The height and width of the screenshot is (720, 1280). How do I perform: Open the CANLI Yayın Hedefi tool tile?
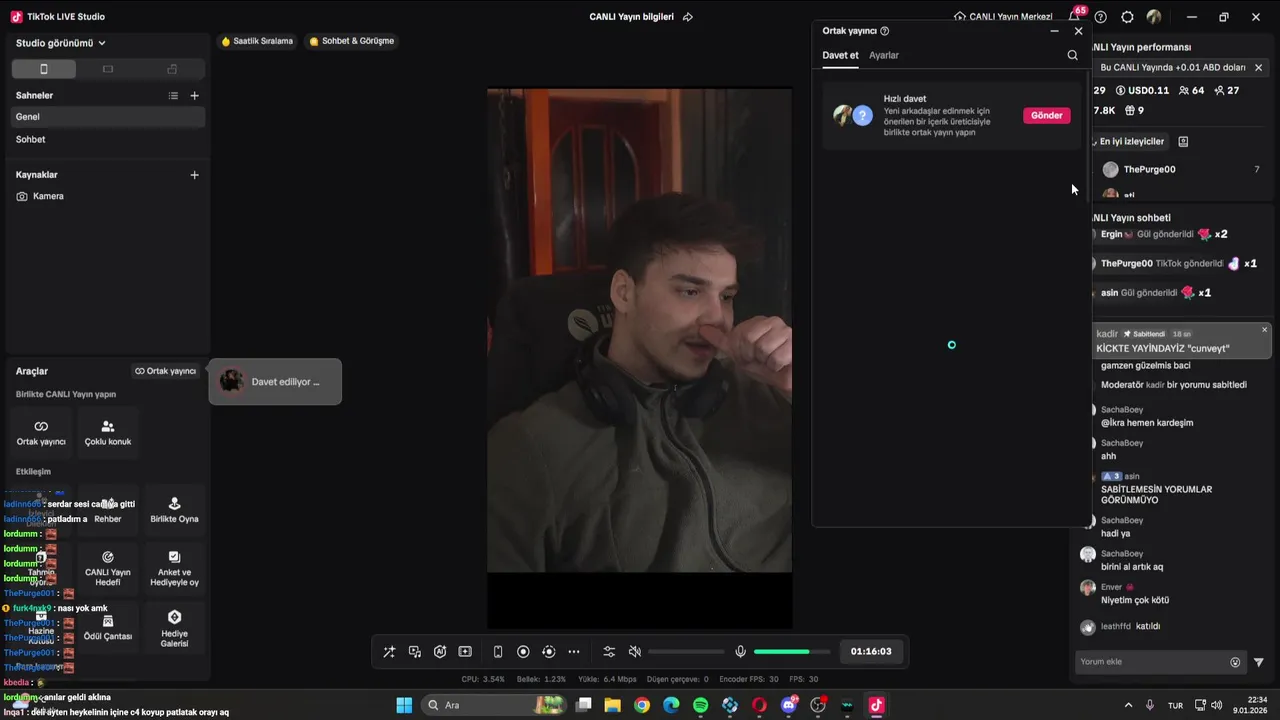108,567
